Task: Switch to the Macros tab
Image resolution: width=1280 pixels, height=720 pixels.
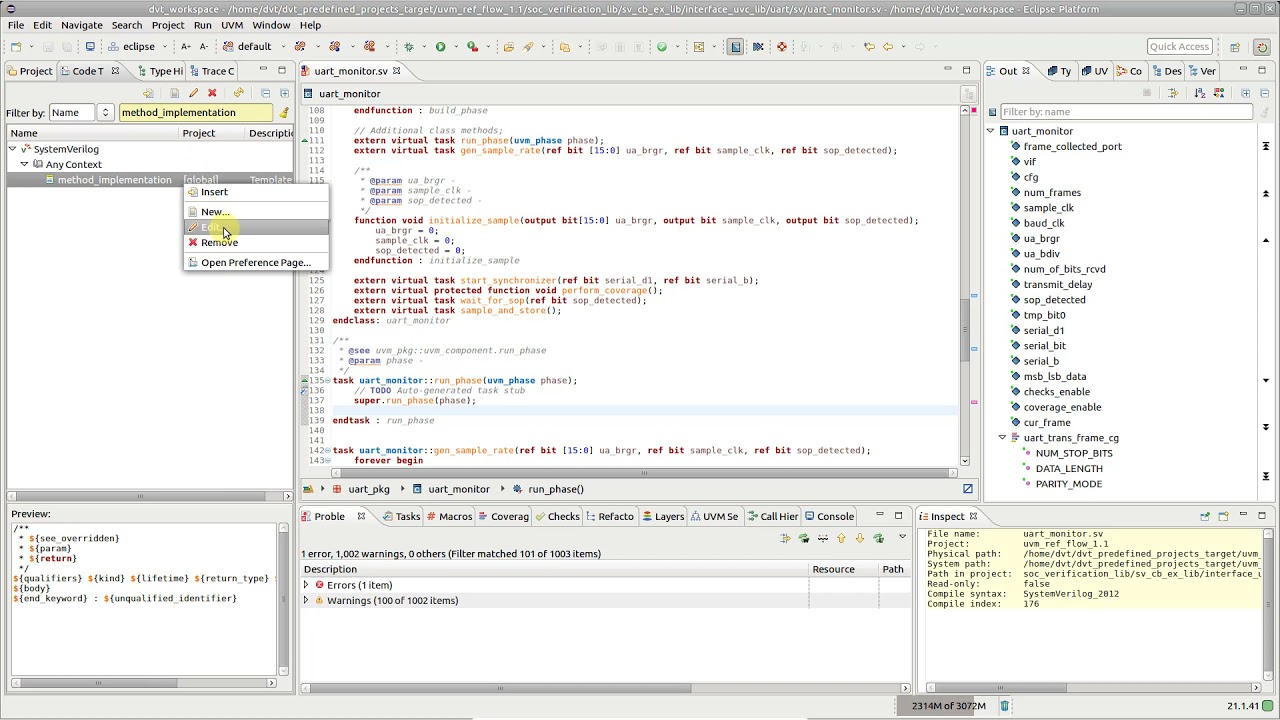Action: [448, 516]
